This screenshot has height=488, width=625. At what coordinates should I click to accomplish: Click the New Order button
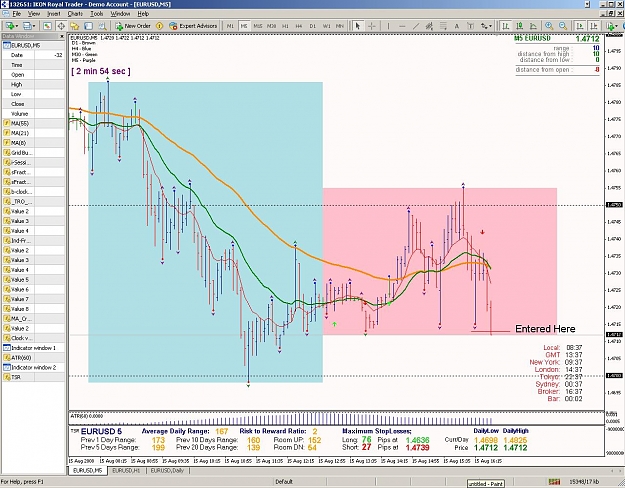coord(133,26)
